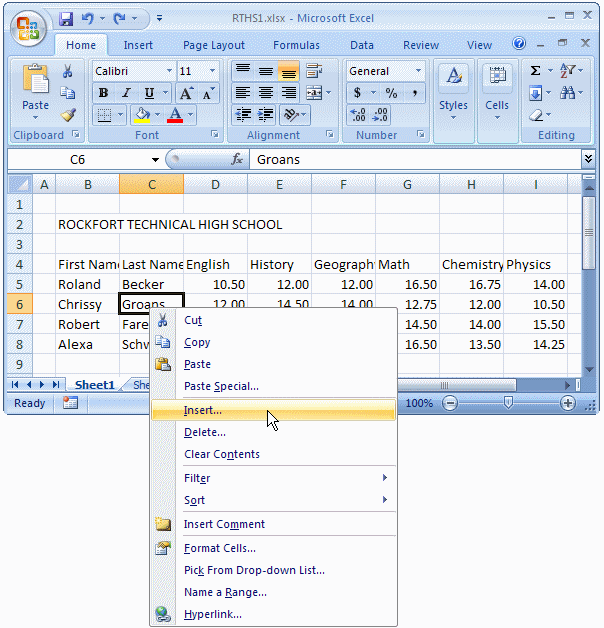This screenshot has width=604, height=628.
Task: Click Merge and Center icon
Action: click(314, 93)
